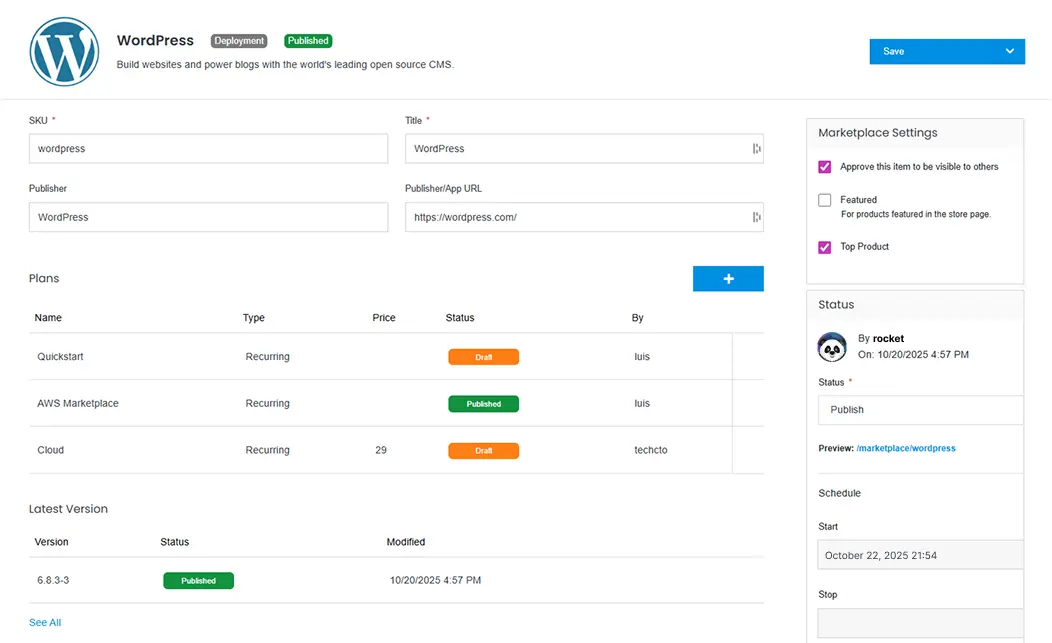The image size is (1052, 643).
Task: Click the WordPress logo icon
Action: pyautogui.click(x=64, y=52)
